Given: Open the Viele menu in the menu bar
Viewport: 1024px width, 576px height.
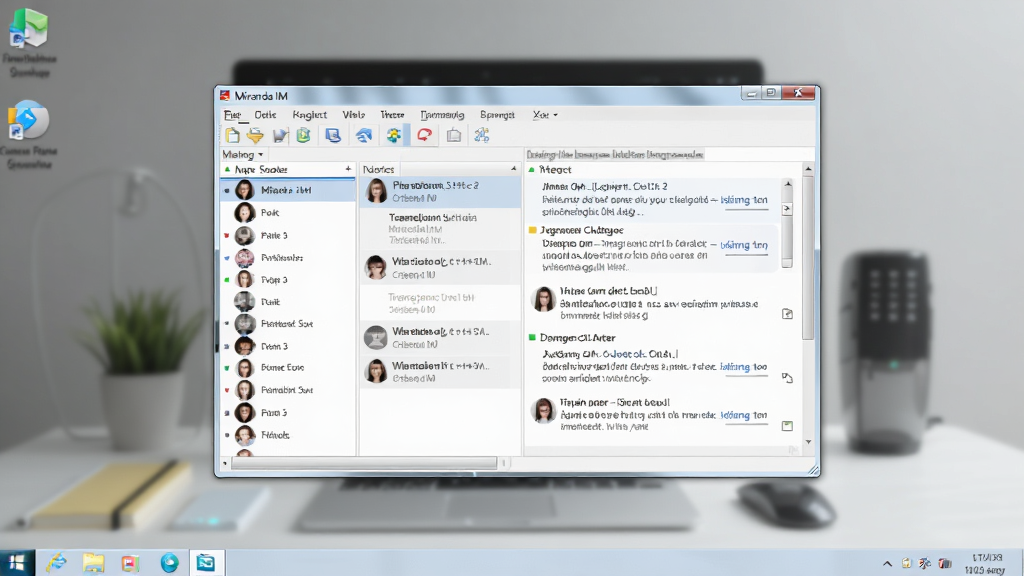Looking at the screenshot, I should (x=353, y=115).
